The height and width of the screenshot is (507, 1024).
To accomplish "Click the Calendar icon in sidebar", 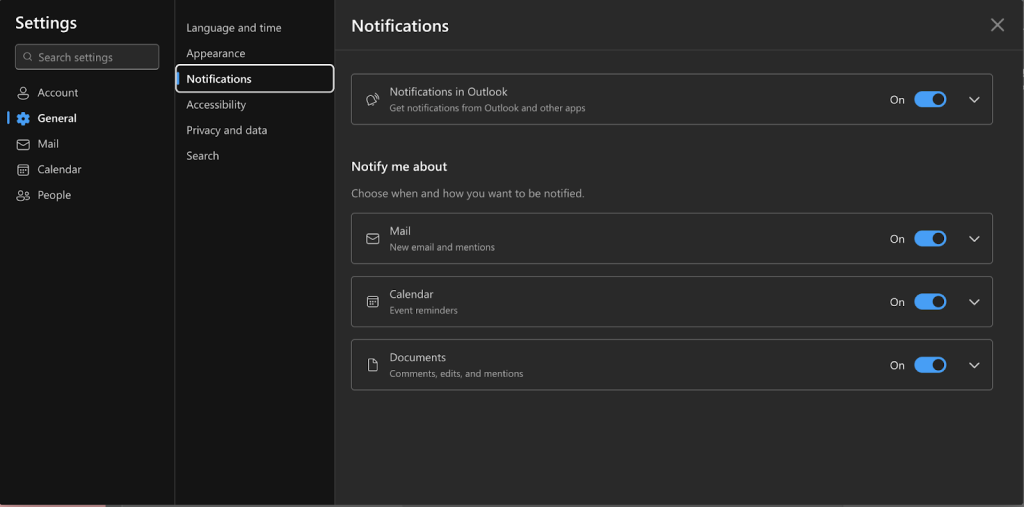I will click(24, 170).
